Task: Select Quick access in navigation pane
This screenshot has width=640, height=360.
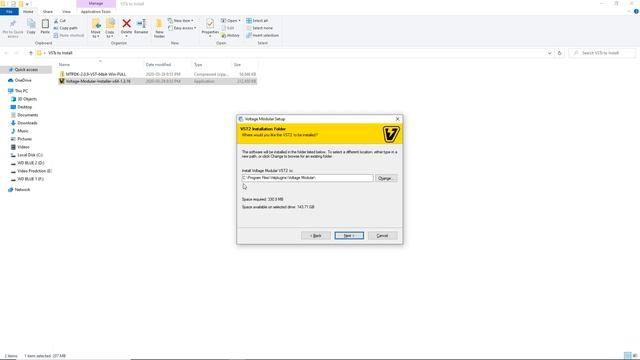Action: 26,70
